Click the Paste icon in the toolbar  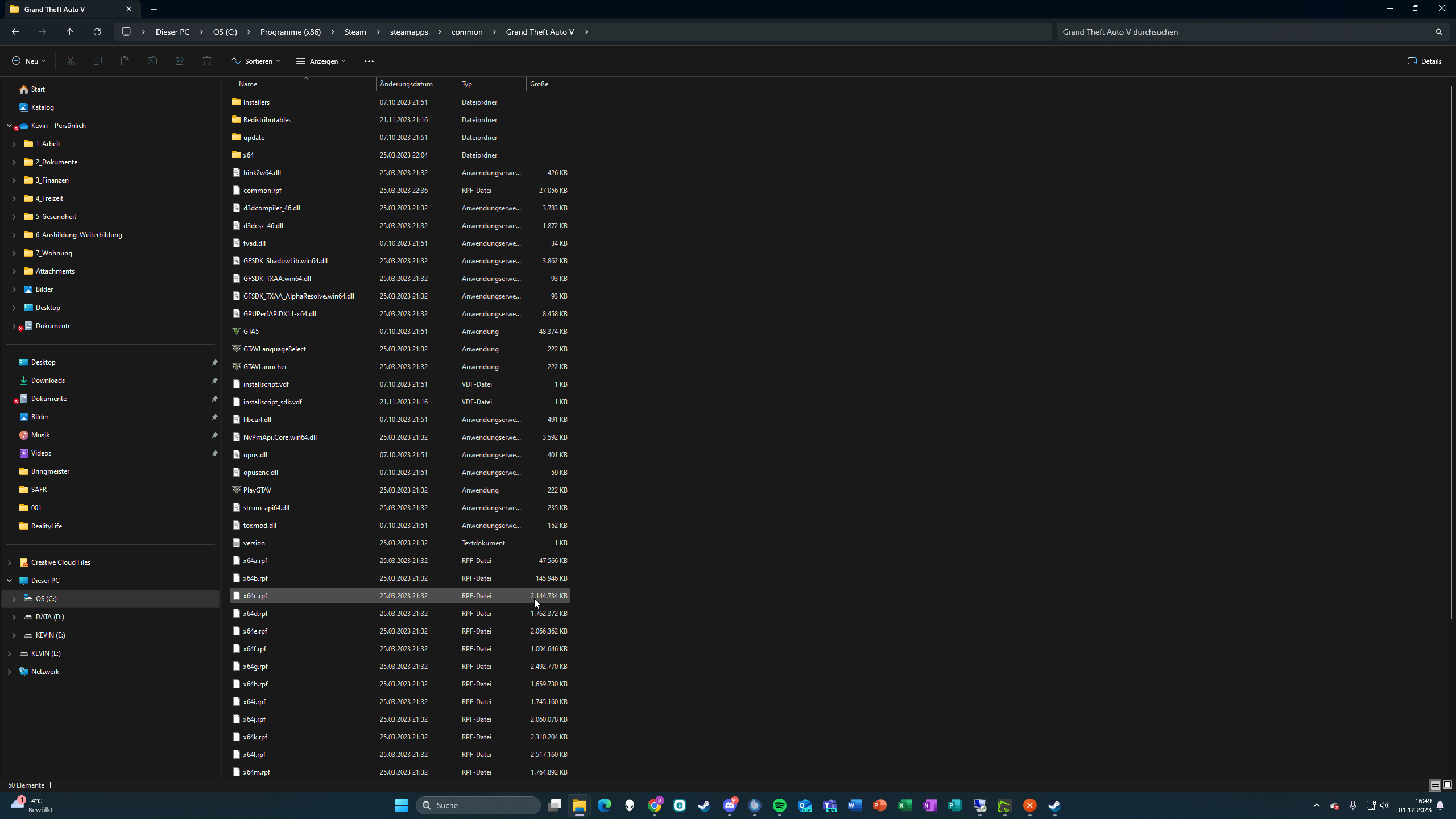coord(125,61)
